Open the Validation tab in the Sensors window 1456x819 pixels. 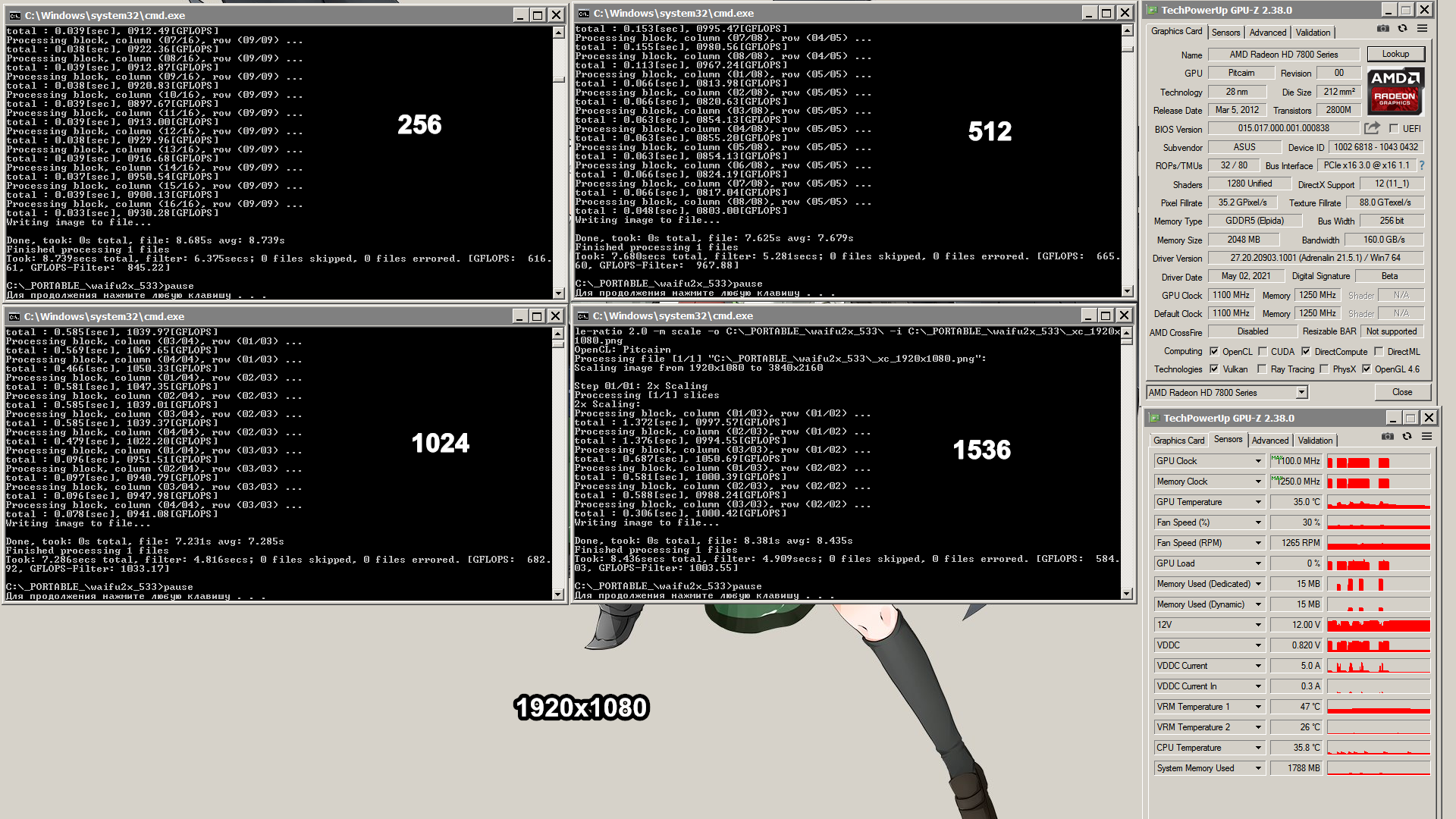(1314, 440)
